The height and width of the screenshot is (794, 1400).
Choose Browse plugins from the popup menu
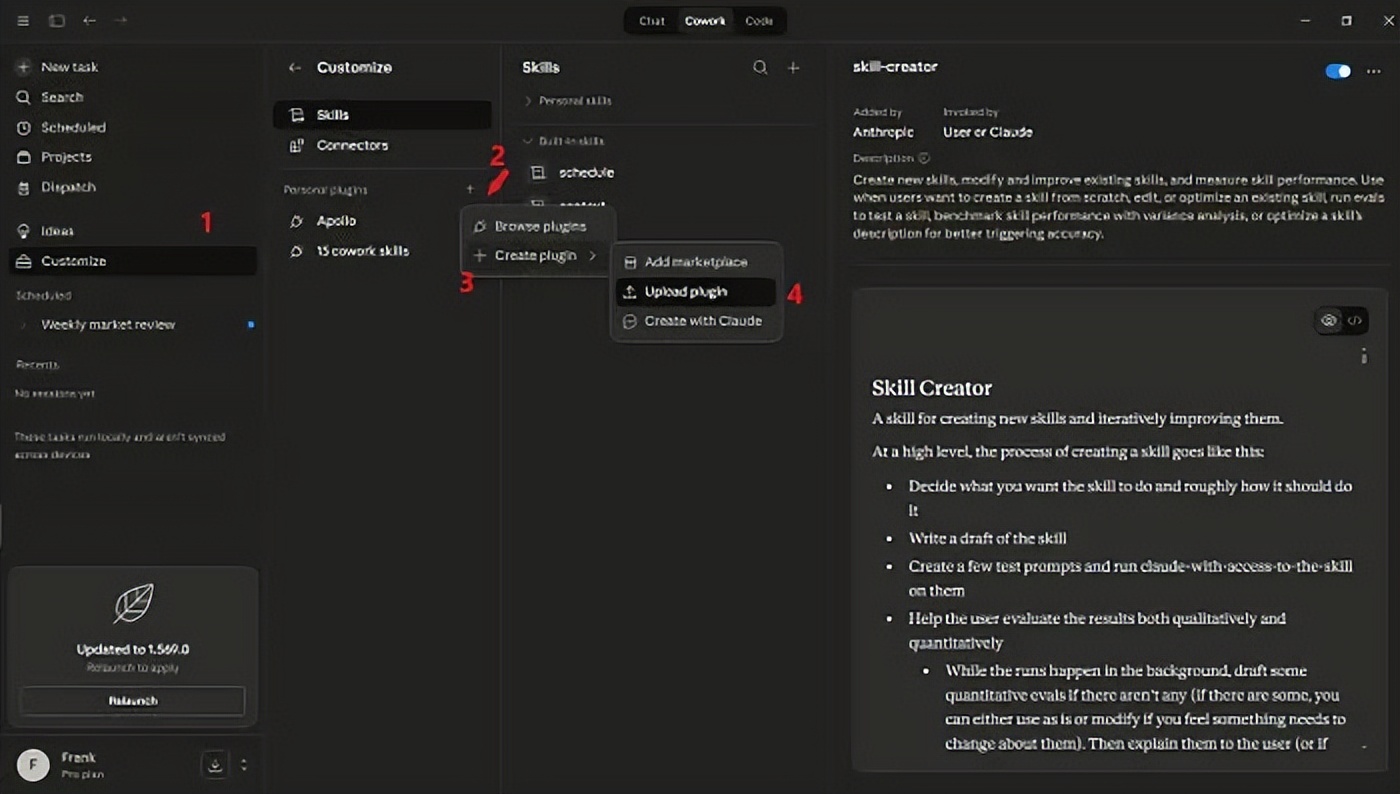pyautogui.click(x=538, y=227)
